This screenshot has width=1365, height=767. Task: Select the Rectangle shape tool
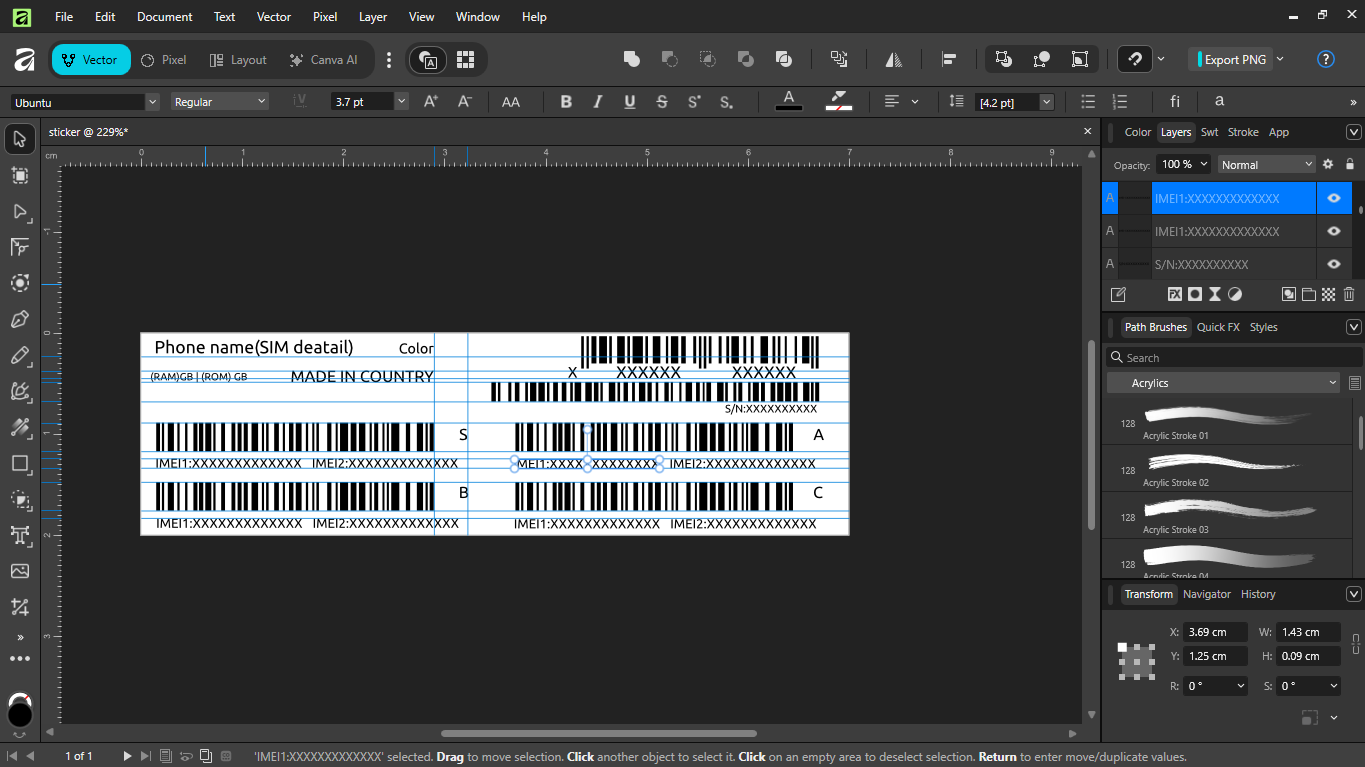[20, 463]
